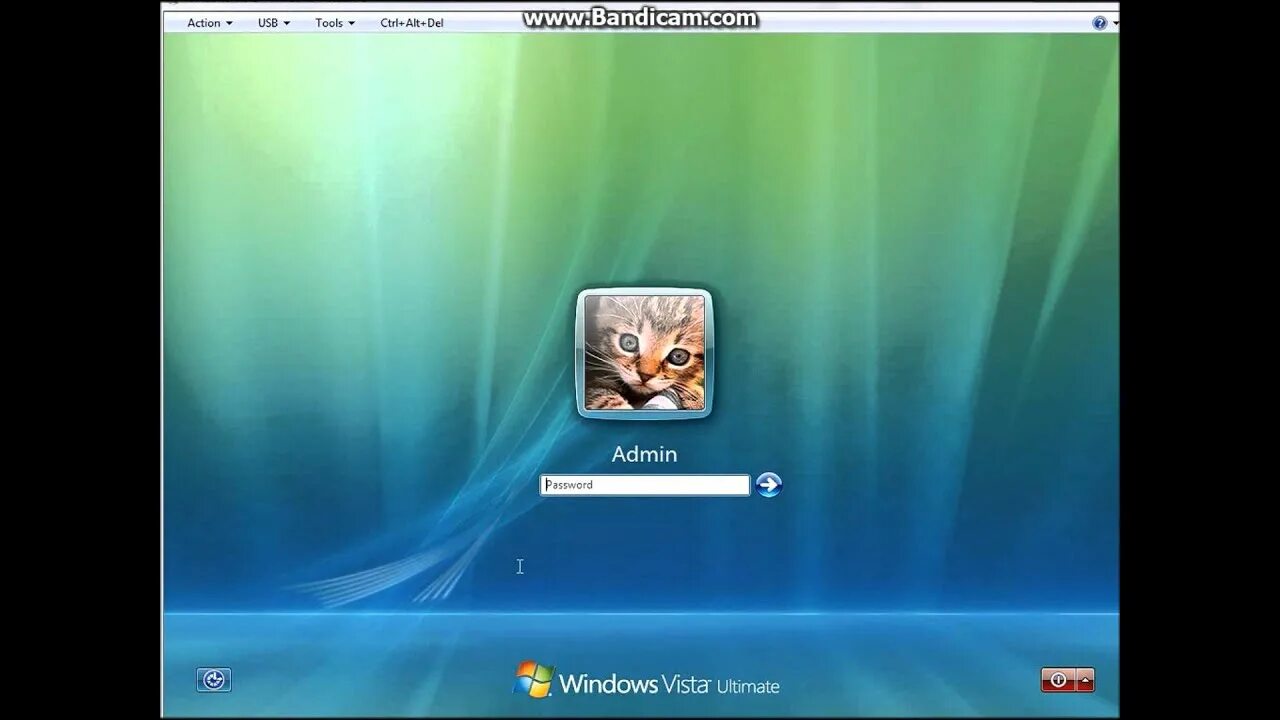Open the USB menu
The image size is (1280, 720).
pos(274,23)
